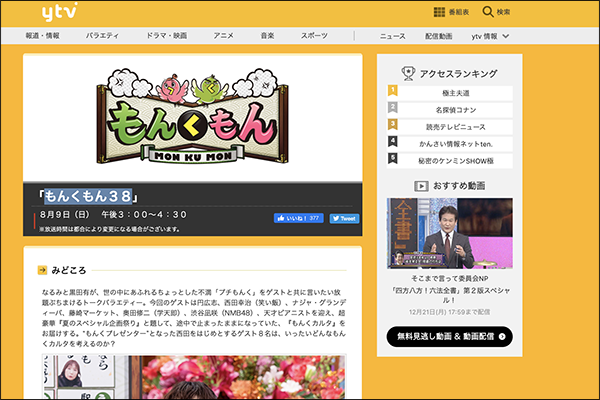Click the Facebook いいね! button
The image size is (600, 400).
298,218
